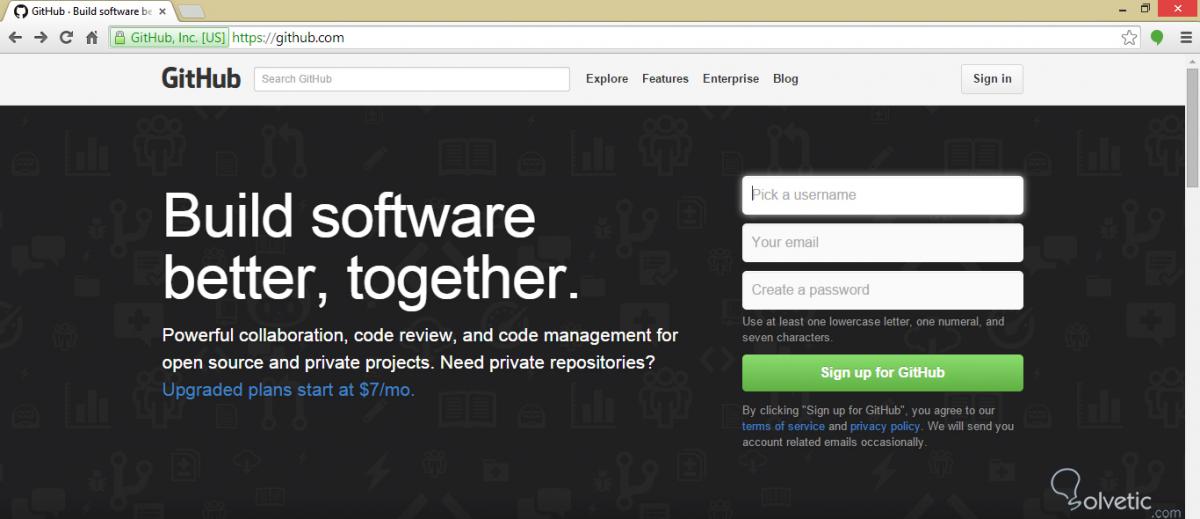Open the green extension icon in toolbar
Viewport: 1200px width, 519px height.
(1157, 38)
